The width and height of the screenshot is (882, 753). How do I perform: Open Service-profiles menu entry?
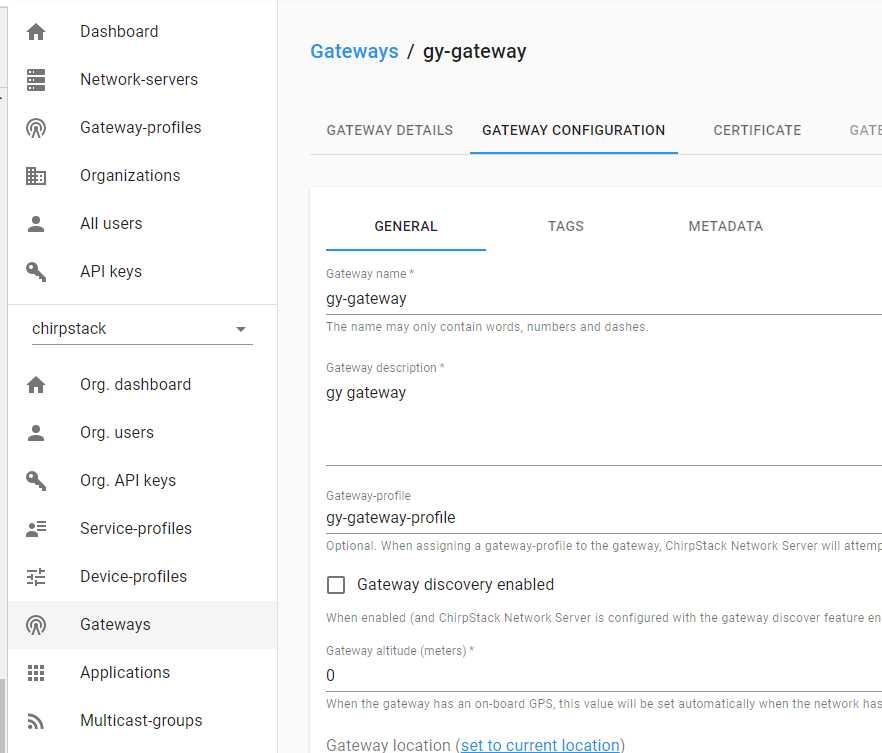pyautogui.click(x=142, y=529)
